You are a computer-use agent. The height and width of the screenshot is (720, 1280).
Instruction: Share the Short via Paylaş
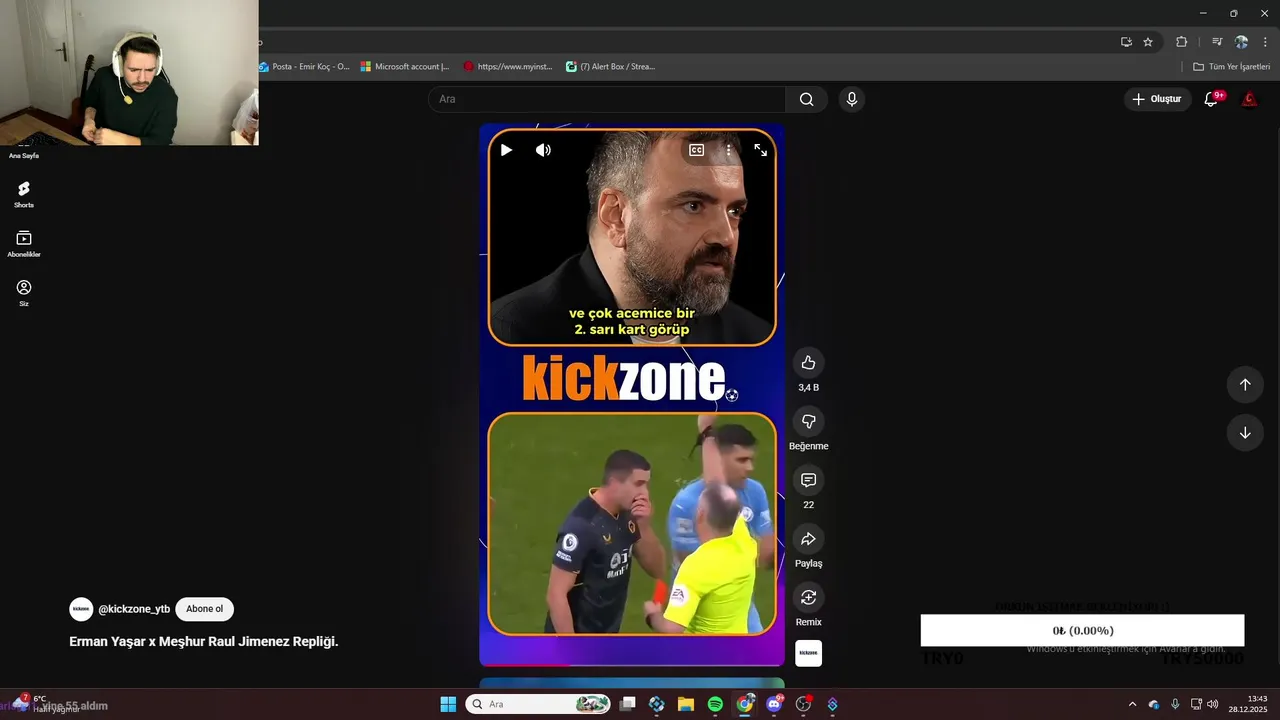(x=808, y=539)
